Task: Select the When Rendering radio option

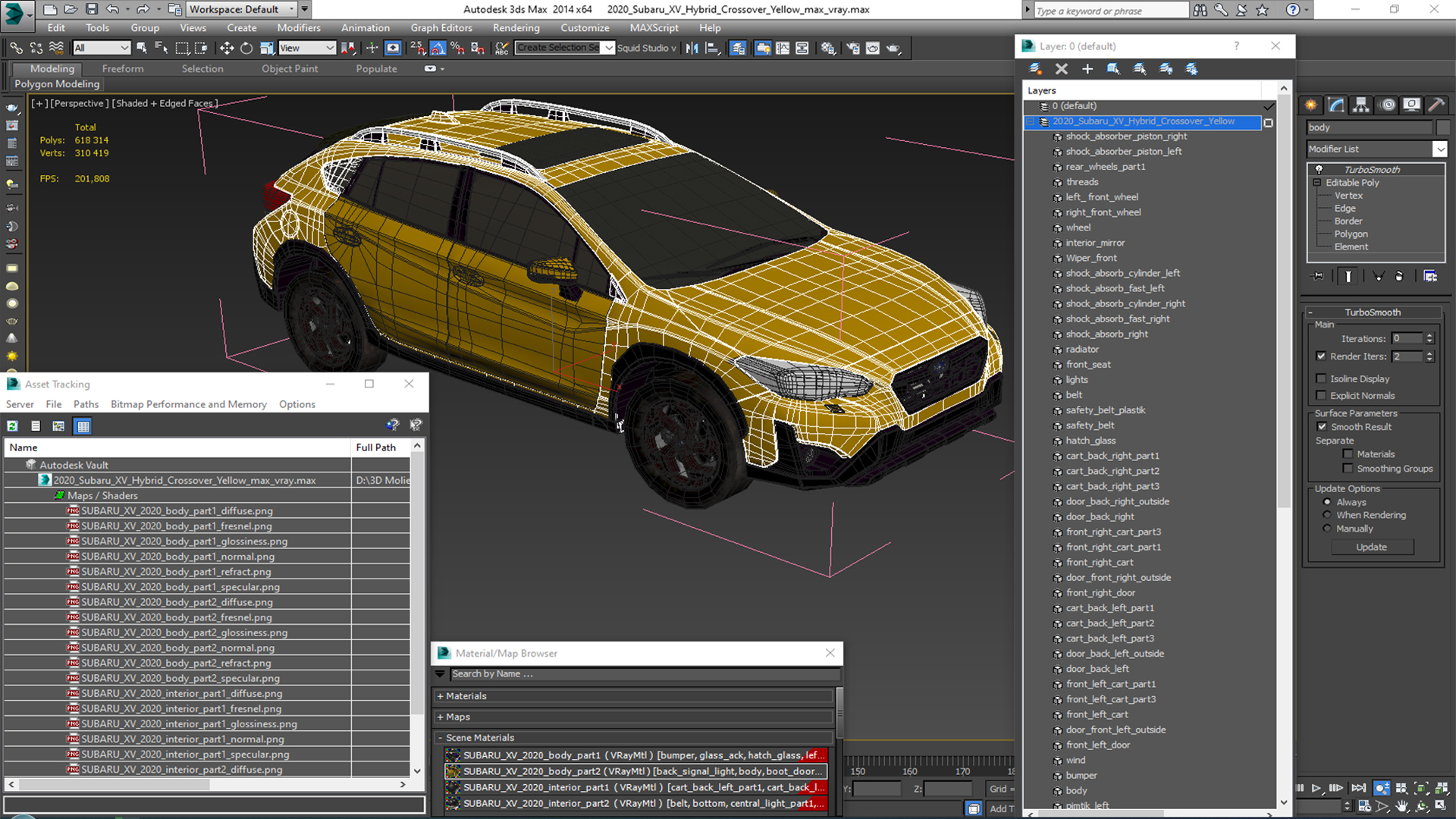Action: click(x=1327, y=515)
